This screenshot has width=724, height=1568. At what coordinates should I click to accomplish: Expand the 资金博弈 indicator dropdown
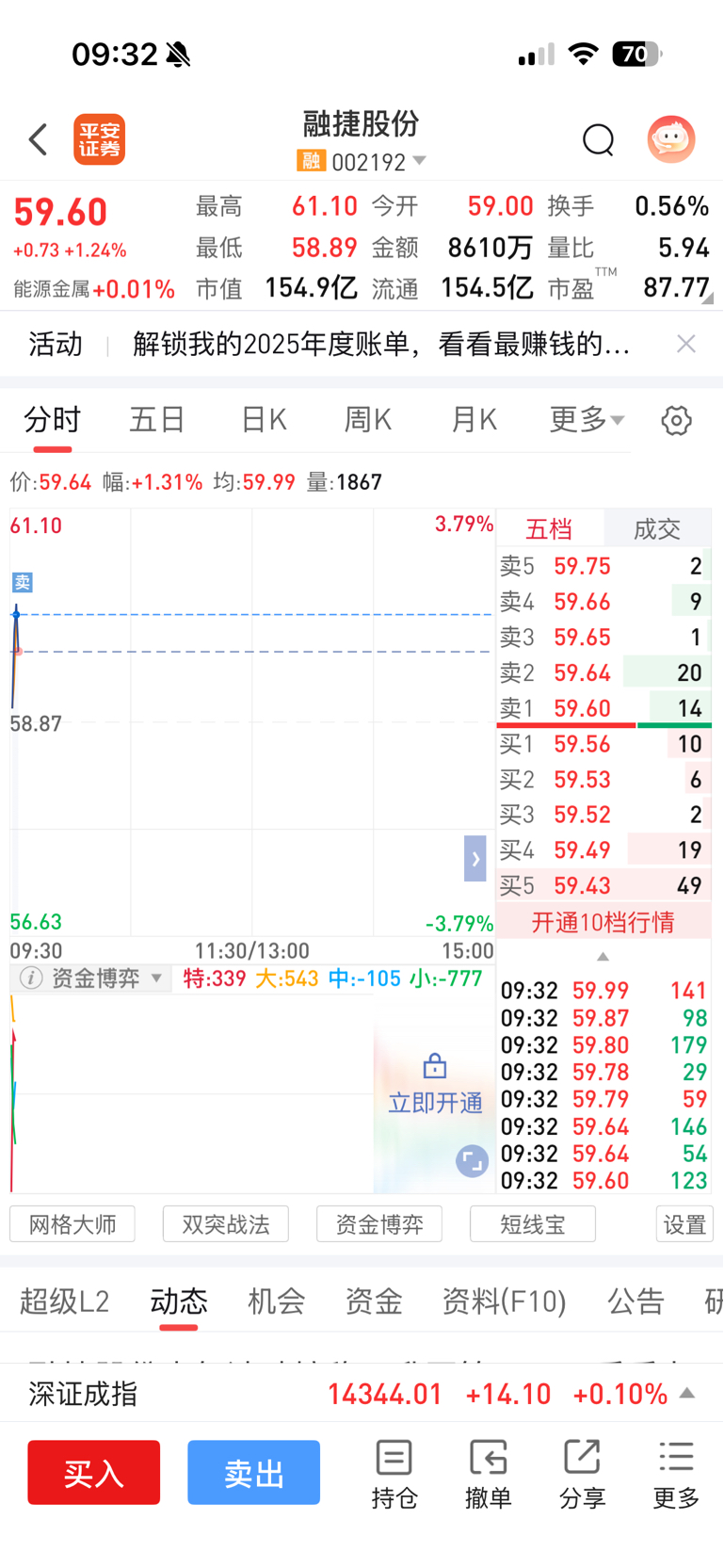(x=156, y=978)
